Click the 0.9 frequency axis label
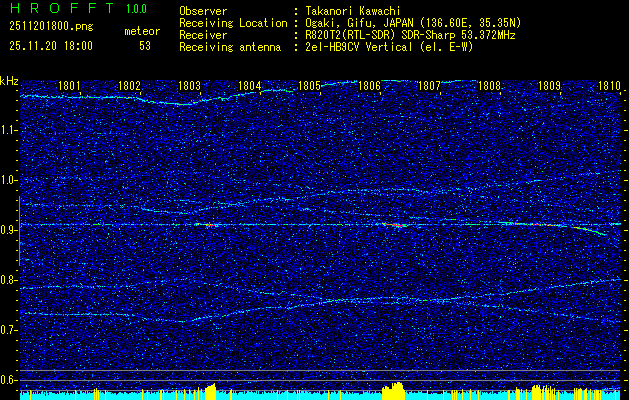The width and height of the screenshot is (629, 400). 9,230
